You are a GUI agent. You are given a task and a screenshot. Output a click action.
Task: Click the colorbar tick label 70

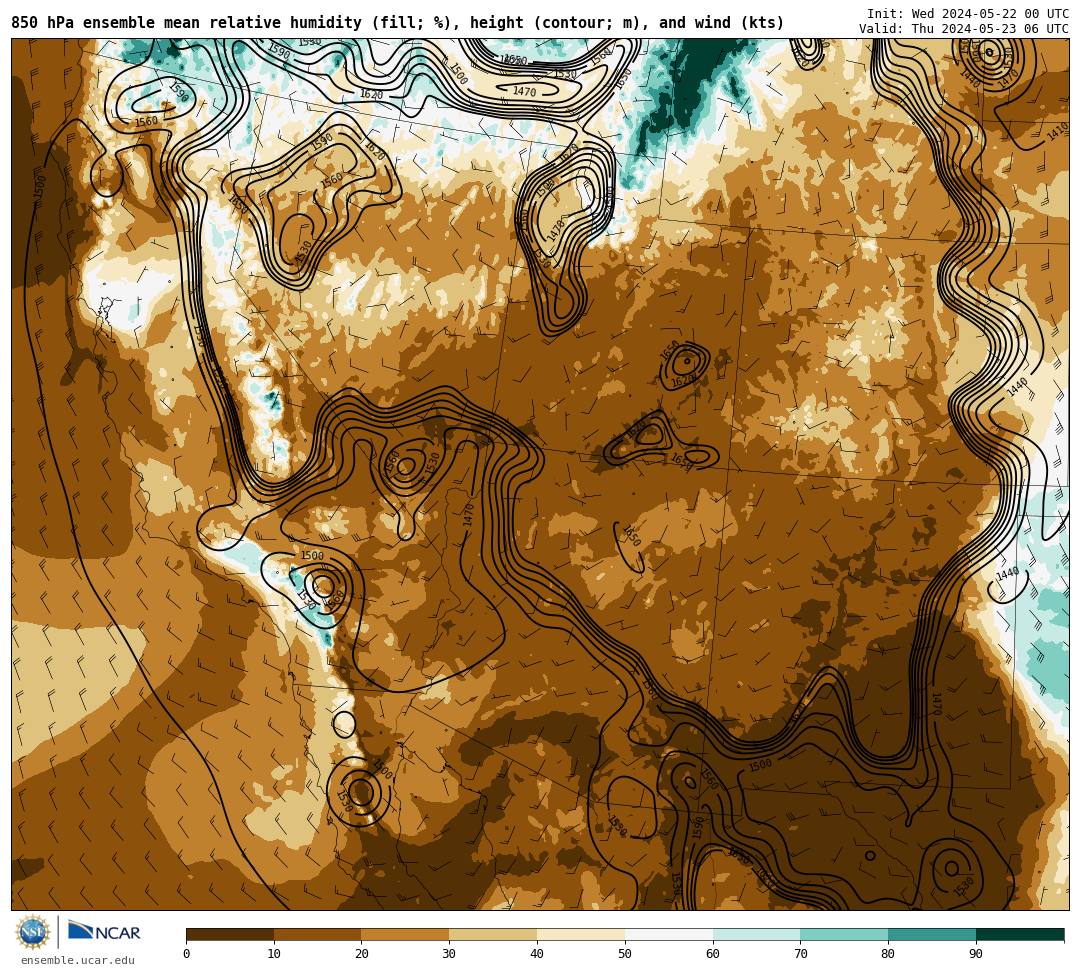click(x=800, y=954)
